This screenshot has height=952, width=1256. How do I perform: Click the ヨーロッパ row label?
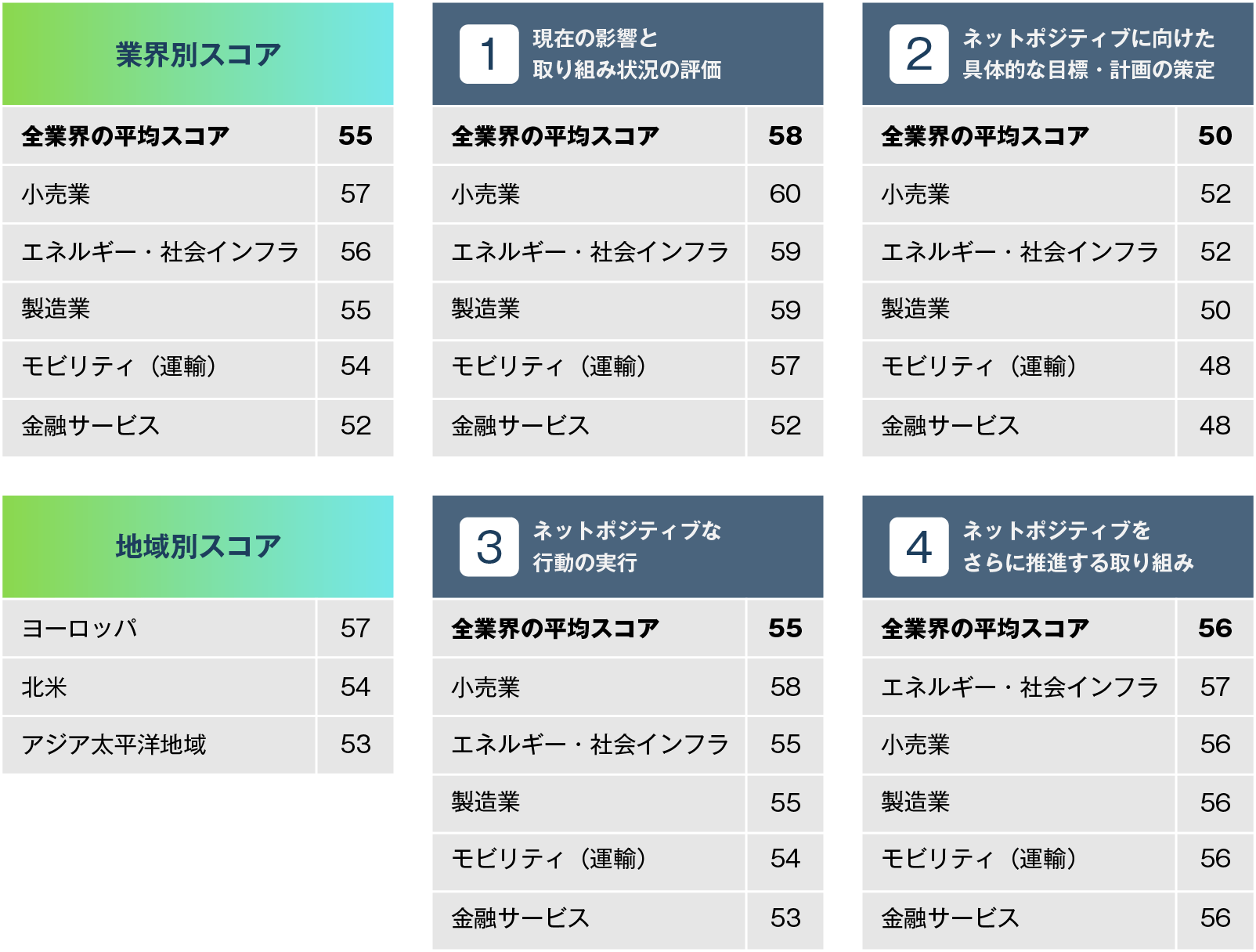[80, 628]
